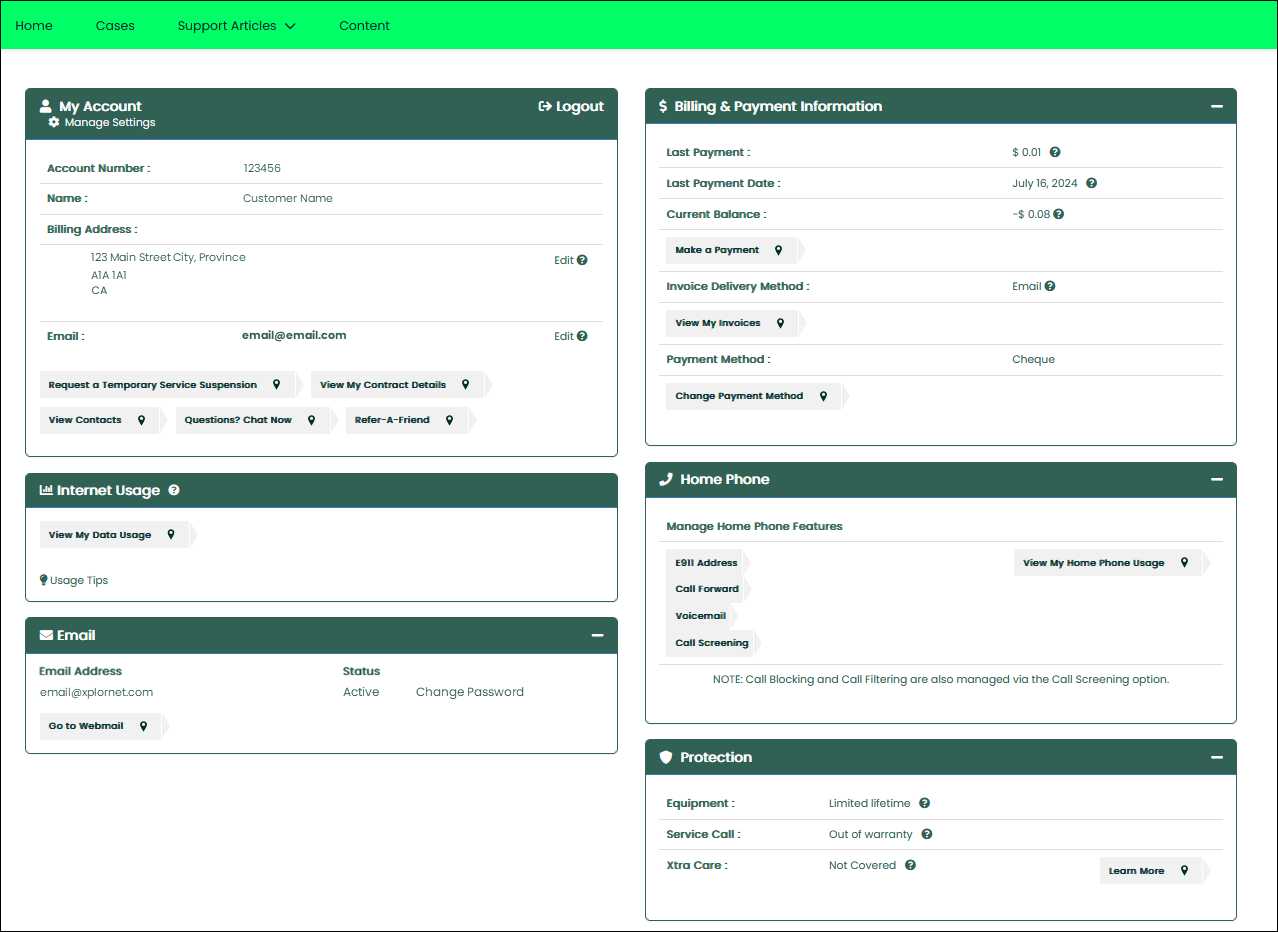Collapse the Email panel

(597, 635)
